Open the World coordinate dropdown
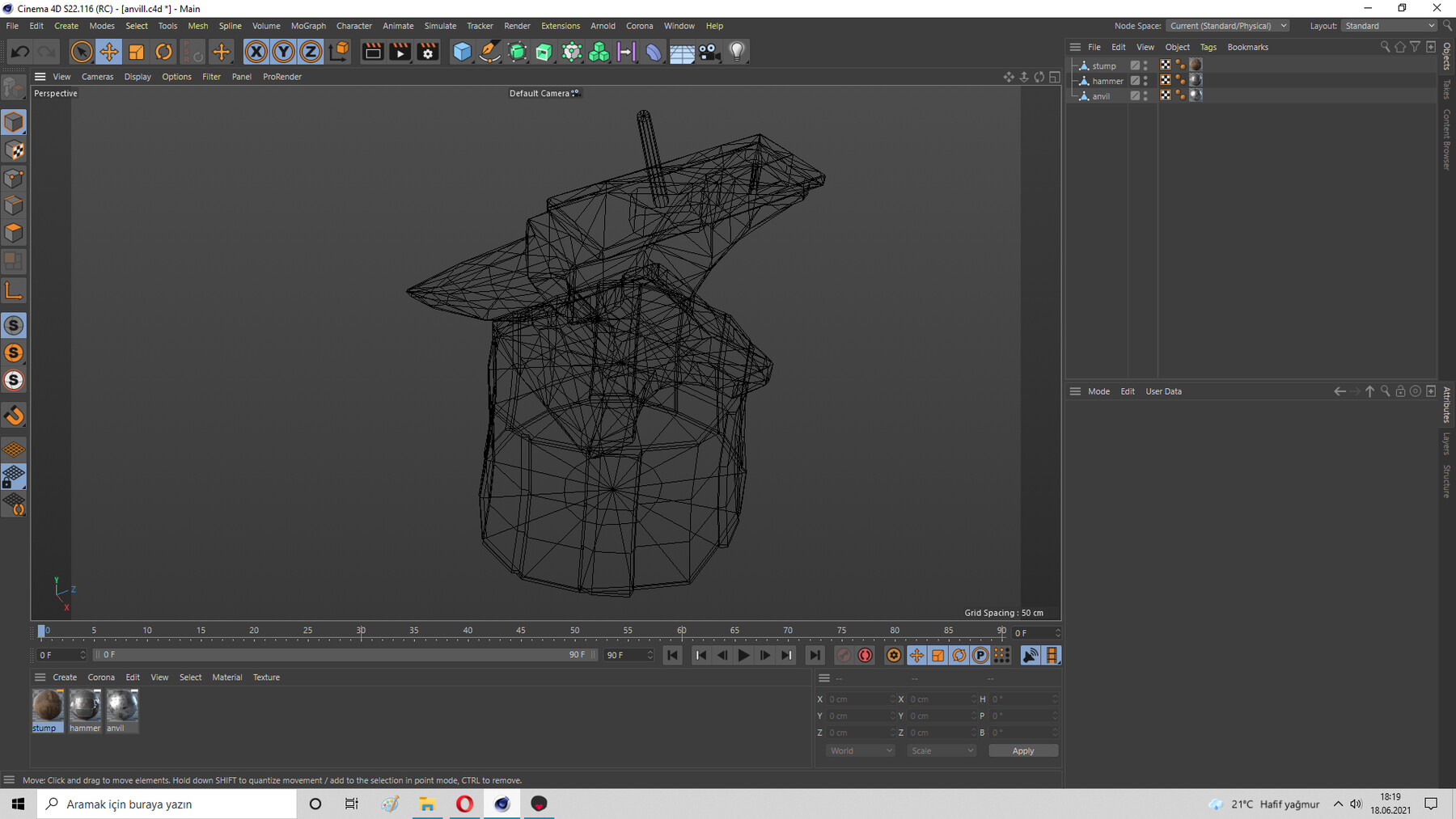This screenshot has height=819, width=1456. (860, 751)
